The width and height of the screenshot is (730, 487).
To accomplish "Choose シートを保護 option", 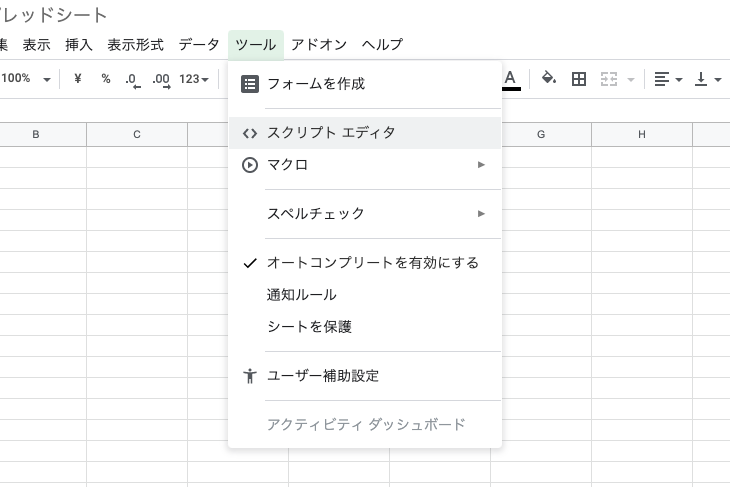I will point(309,327).
